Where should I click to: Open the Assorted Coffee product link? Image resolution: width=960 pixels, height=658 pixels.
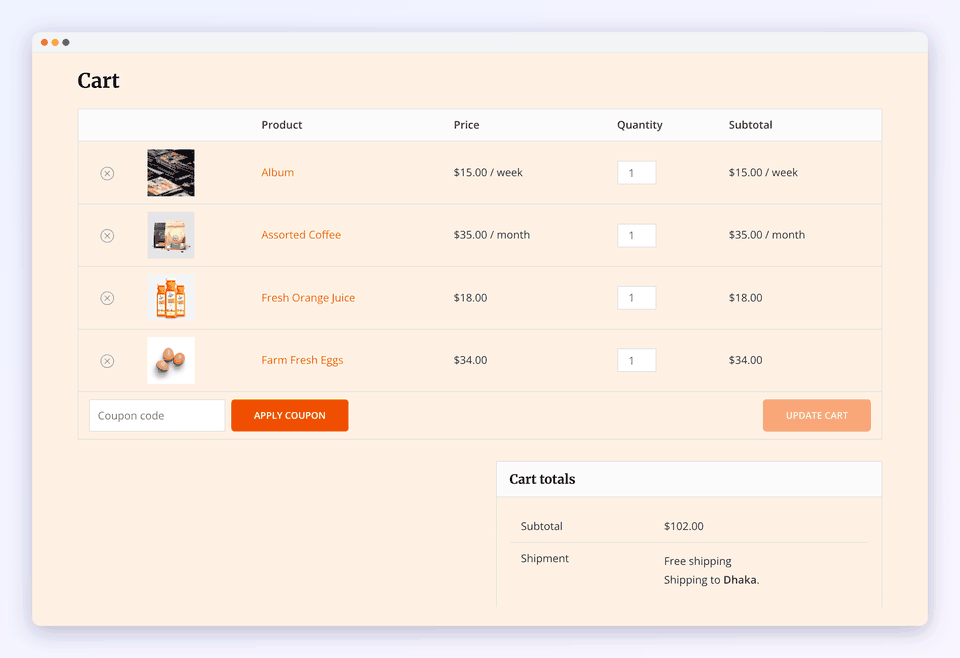click(x=301, y=235)
